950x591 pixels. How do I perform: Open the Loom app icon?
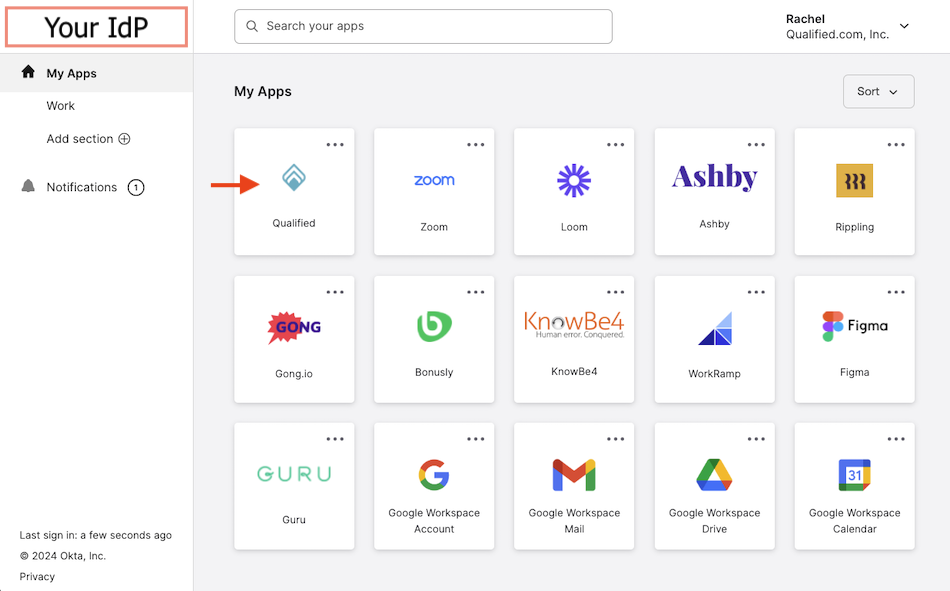(574, 180)
